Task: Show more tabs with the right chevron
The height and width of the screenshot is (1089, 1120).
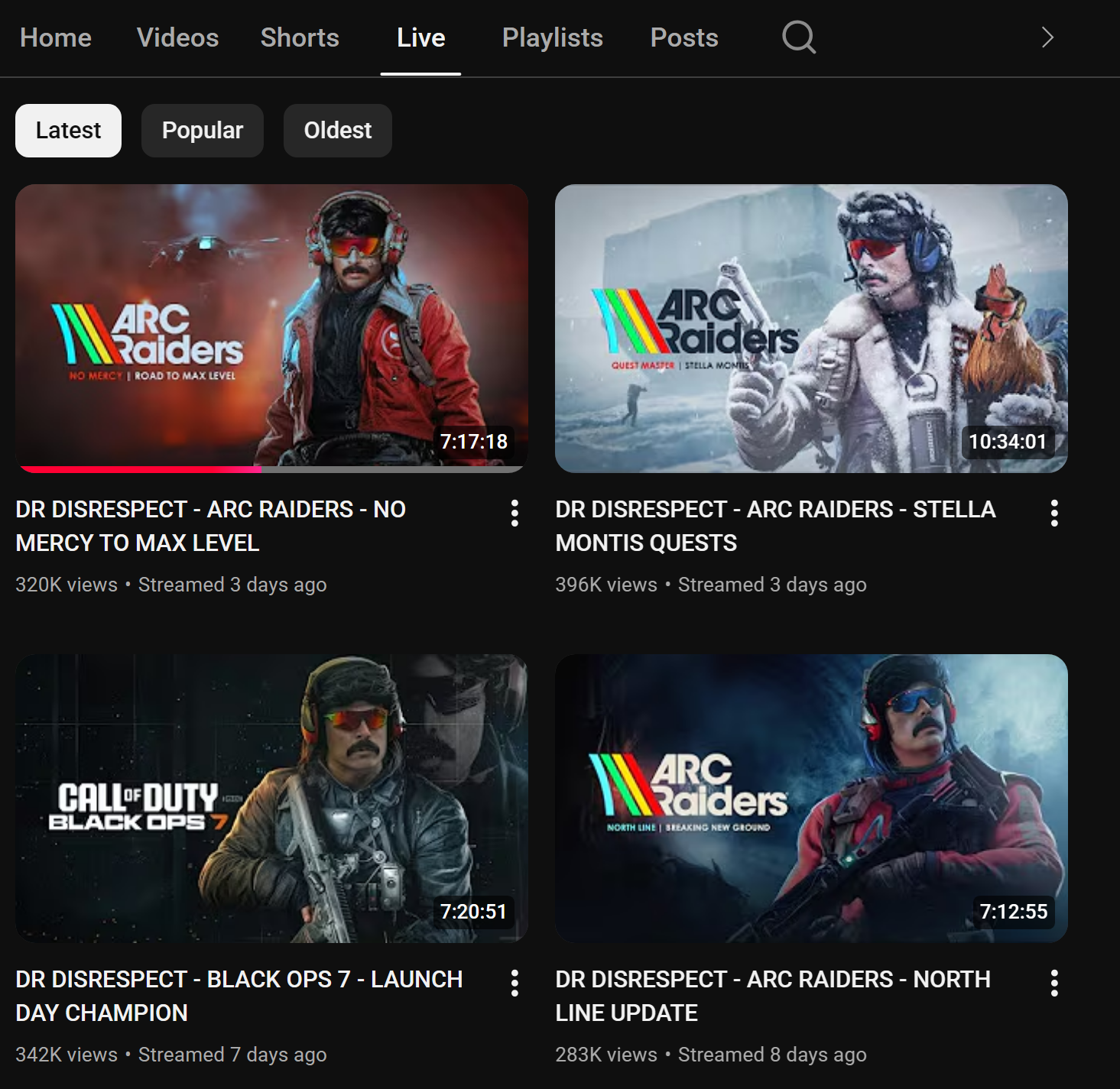Action: [1047, 37]
